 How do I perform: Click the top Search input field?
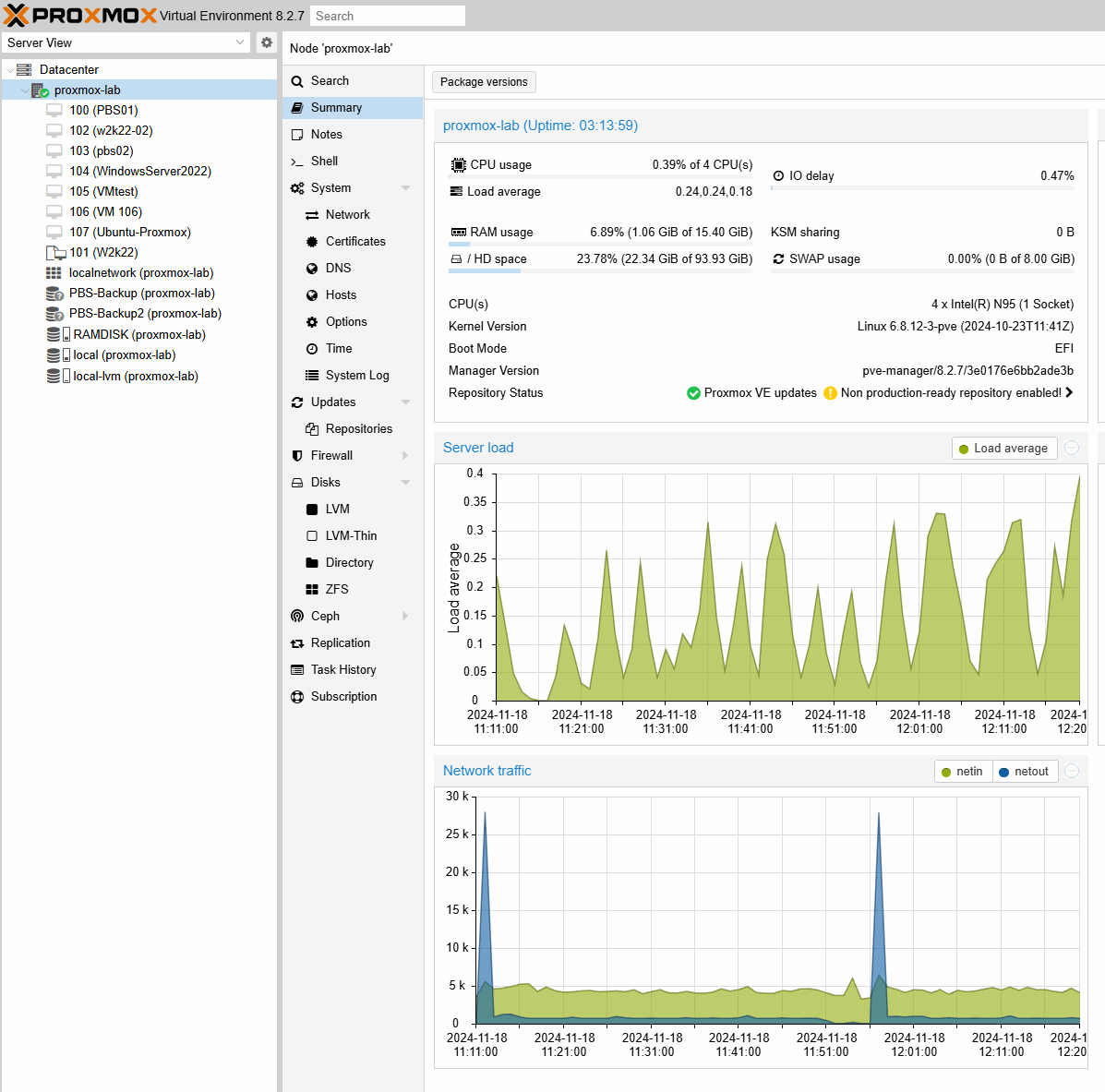click(387, 16)
